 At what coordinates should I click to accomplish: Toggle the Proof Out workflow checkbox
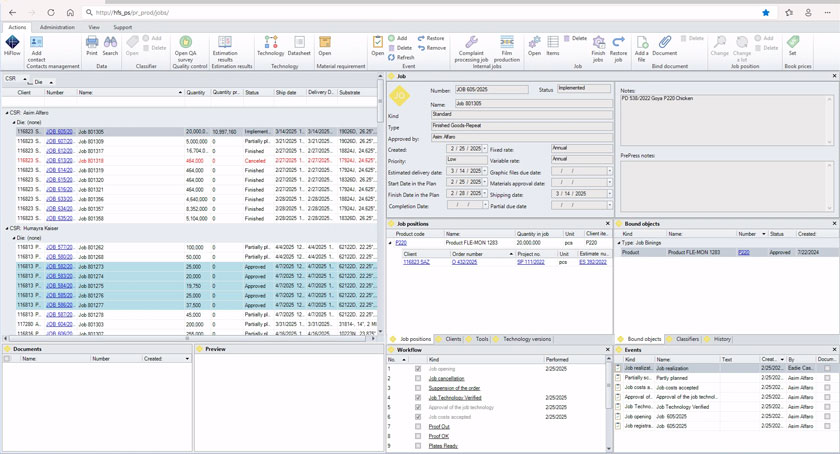(418, 427)
